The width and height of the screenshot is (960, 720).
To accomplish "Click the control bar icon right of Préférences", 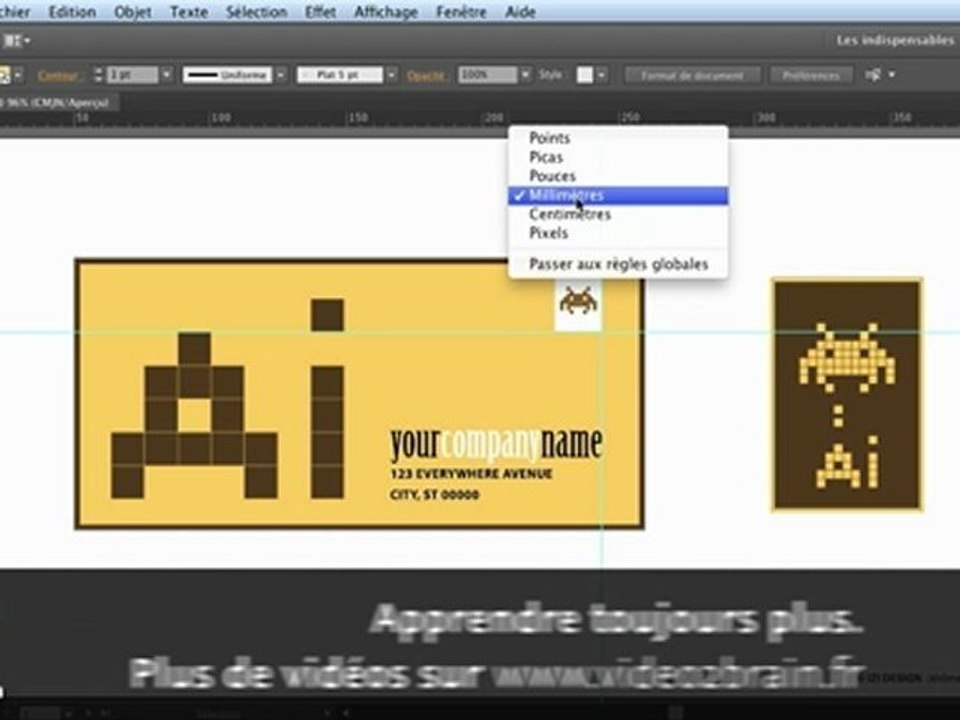I will (873, 75).
